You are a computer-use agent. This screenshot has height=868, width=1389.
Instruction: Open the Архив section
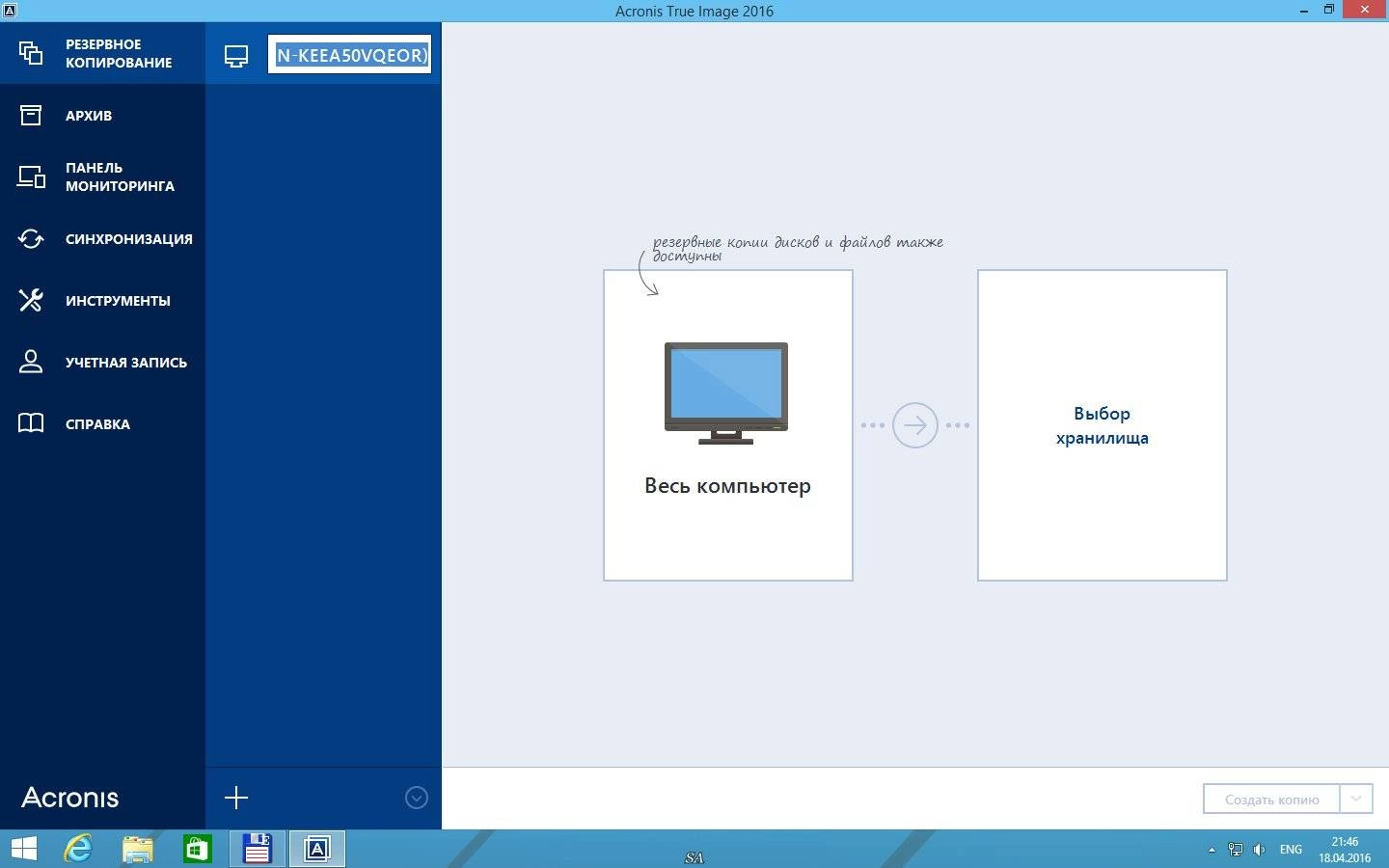coord(102,116)
